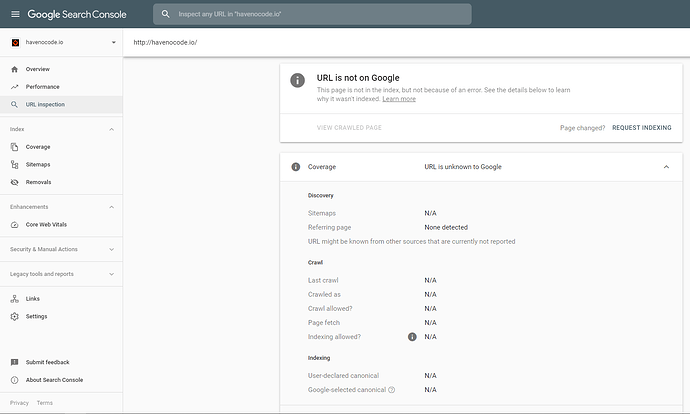The width and height of the screenshot is (690, 414).
Task: Click VIEW CRAWLED PAGE
Action: 349,128
